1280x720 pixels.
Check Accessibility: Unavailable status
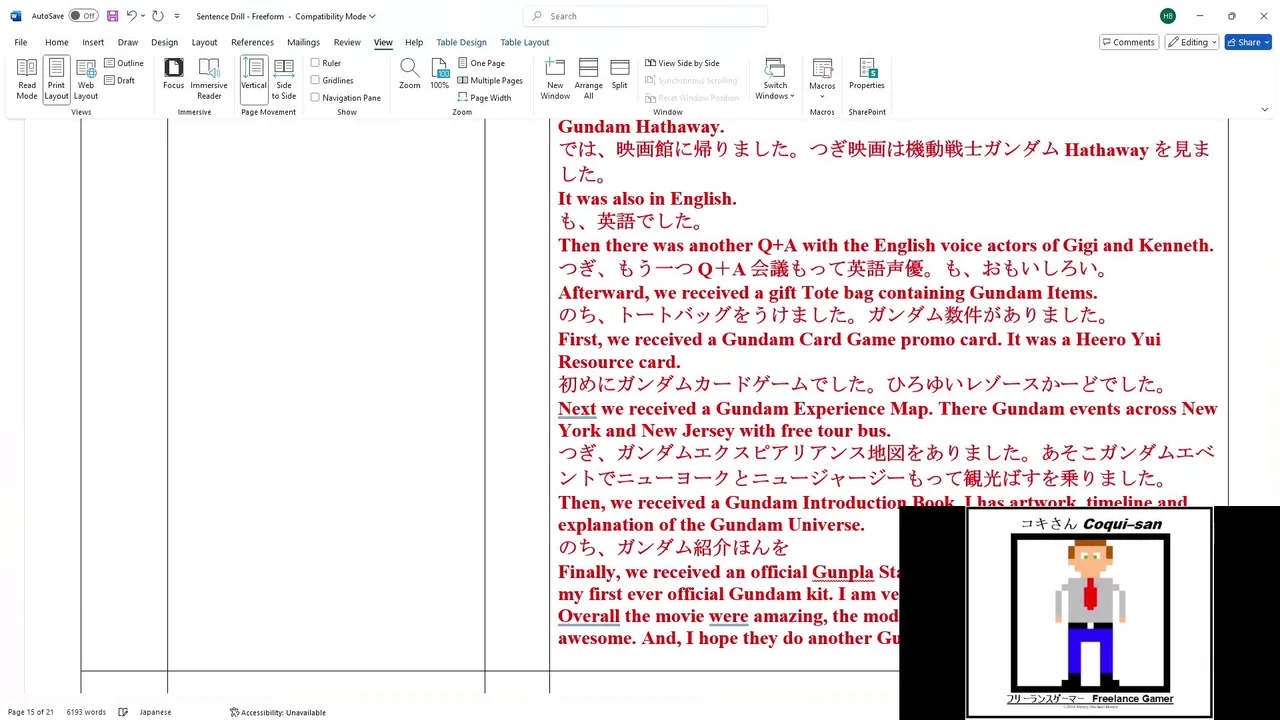278,712
